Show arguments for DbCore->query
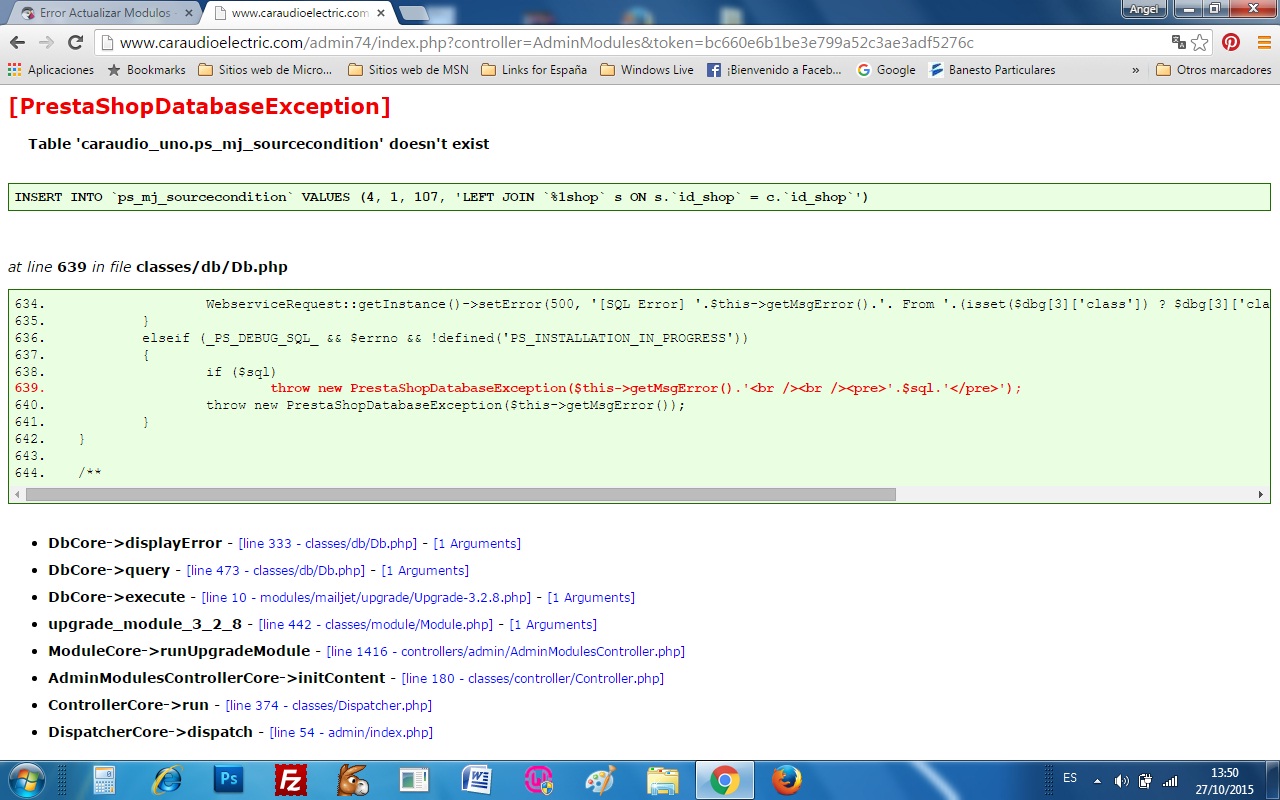Image resolution: width=1280 pixels, height=800 pixels. tap(425, 570)
